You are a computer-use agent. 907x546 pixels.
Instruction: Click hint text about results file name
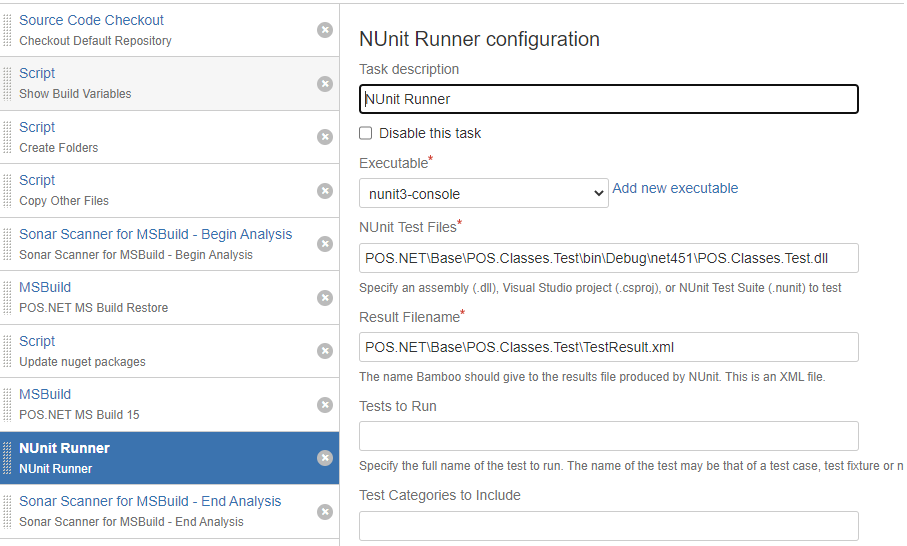592,377
